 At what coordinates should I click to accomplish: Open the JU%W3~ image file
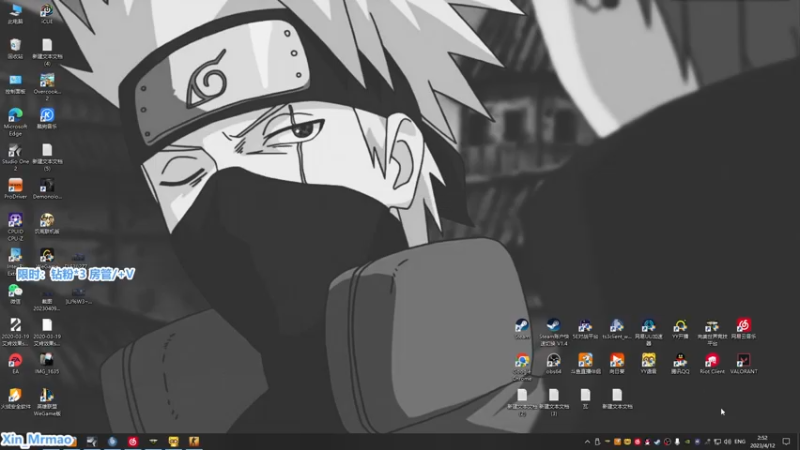pyautogui.click(x=78, y=295)
